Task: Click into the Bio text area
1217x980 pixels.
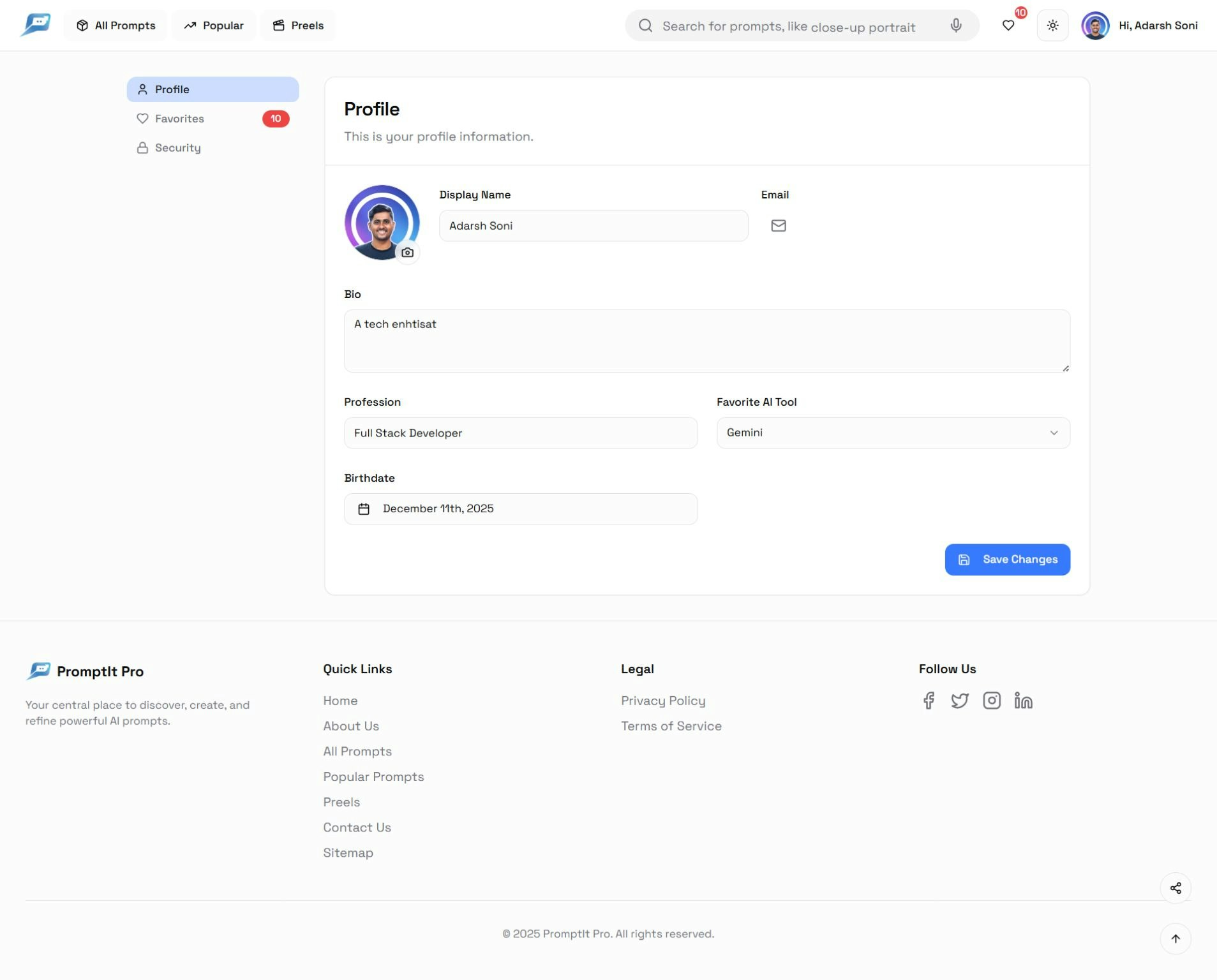Action: coord(706,341)
